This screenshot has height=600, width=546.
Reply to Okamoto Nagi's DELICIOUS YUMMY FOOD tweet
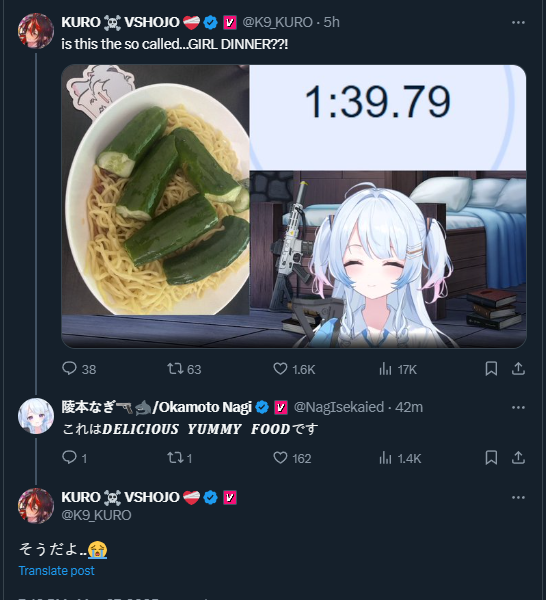click(69, 458)
